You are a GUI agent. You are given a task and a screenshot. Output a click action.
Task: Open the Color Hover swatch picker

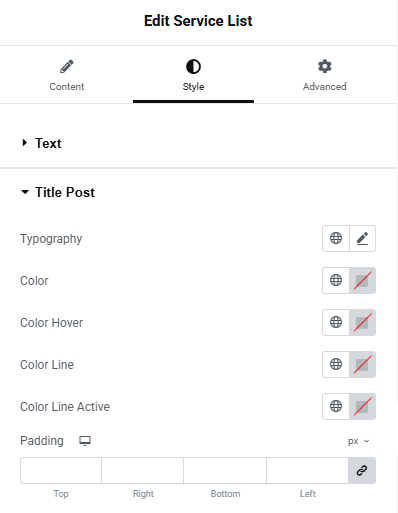click(362, 322)
